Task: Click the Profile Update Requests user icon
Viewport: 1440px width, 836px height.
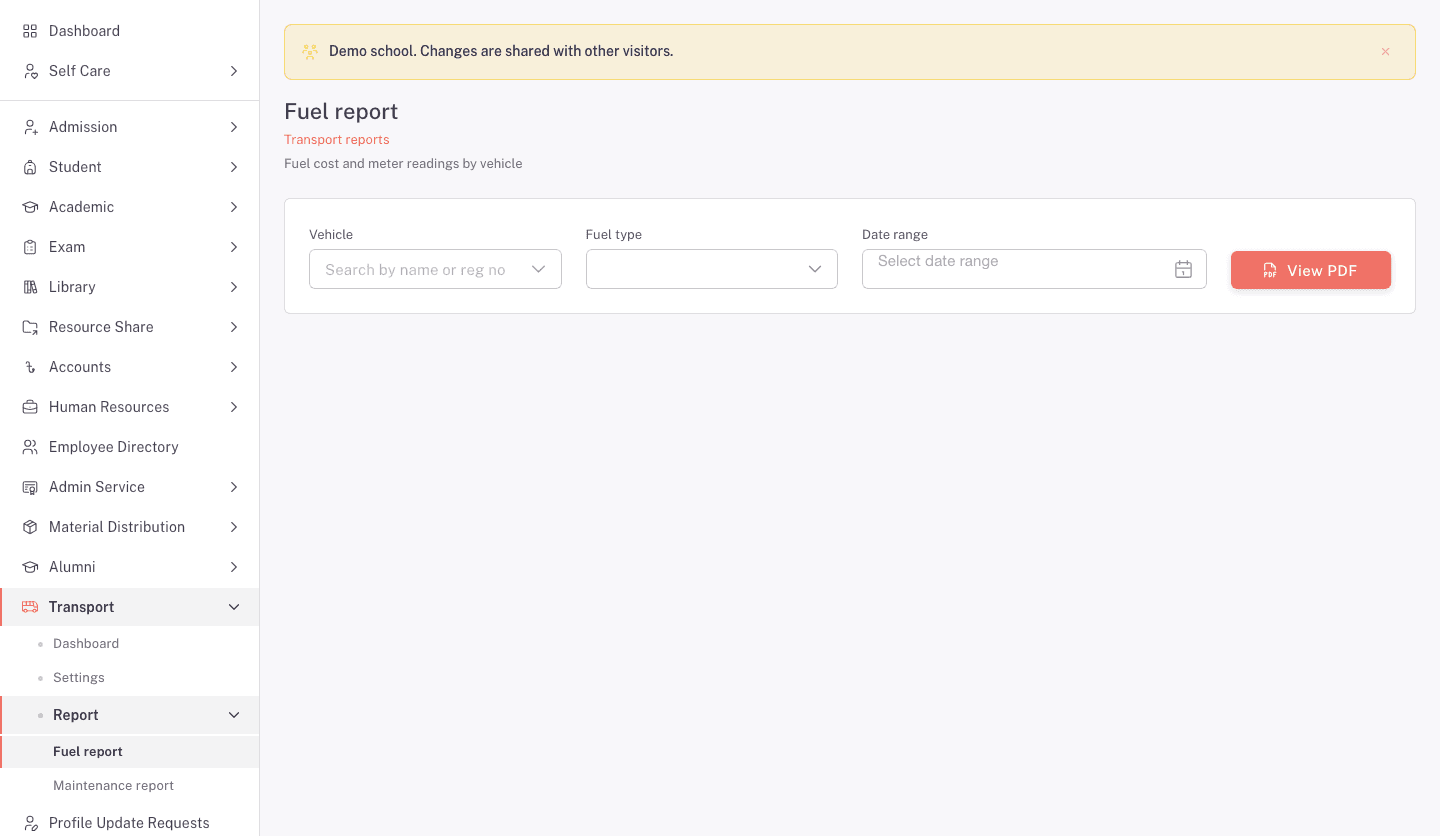Action: tap(30, 823)
